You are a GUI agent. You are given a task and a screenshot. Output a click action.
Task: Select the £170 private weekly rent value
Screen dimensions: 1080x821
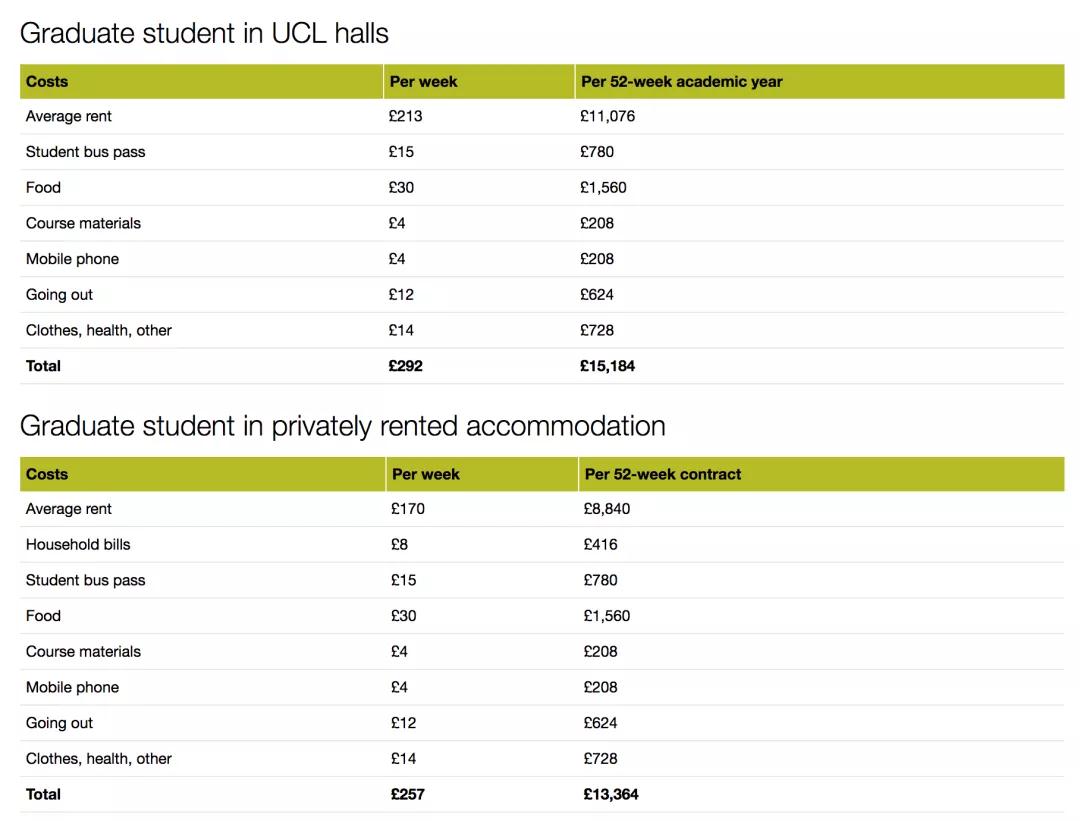click(x=407, y=509)
